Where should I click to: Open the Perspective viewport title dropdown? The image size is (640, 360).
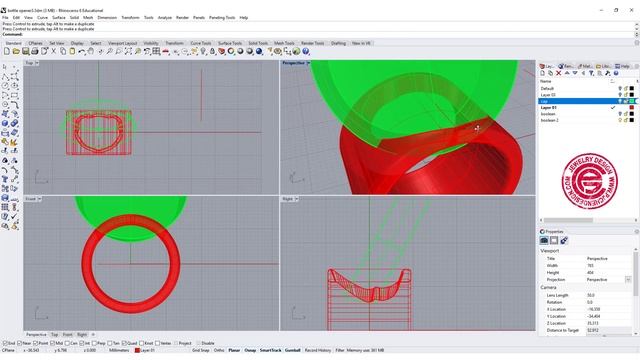[x=308, y=63]
